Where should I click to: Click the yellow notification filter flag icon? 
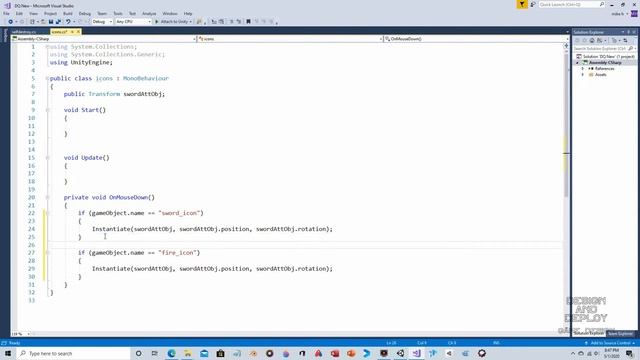coord(522,4)
